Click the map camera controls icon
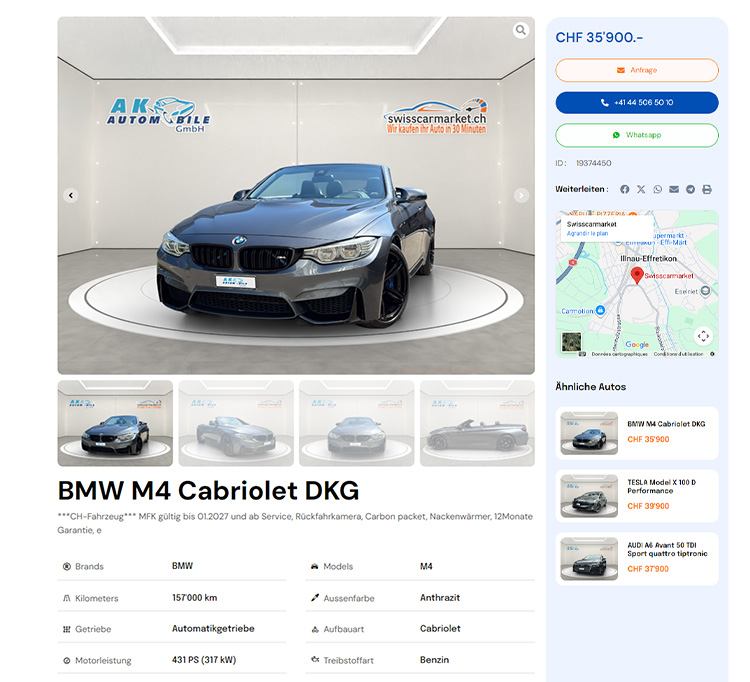 click(x=703, y=336)
